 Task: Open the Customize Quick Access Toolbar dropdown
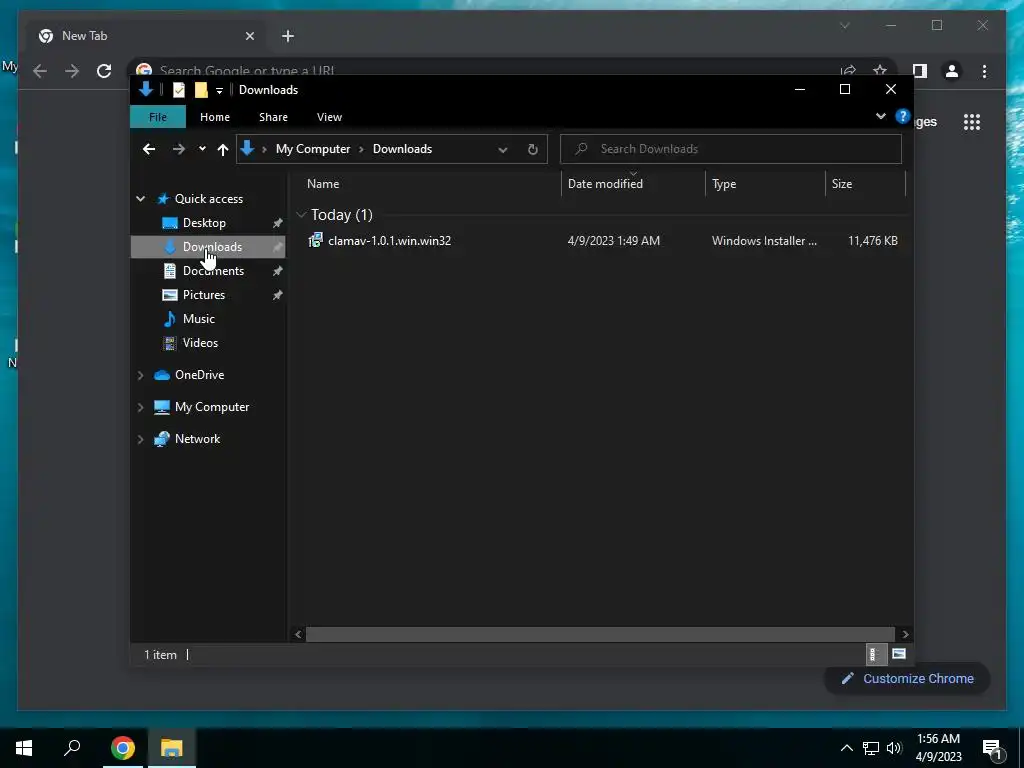(219, 91)
